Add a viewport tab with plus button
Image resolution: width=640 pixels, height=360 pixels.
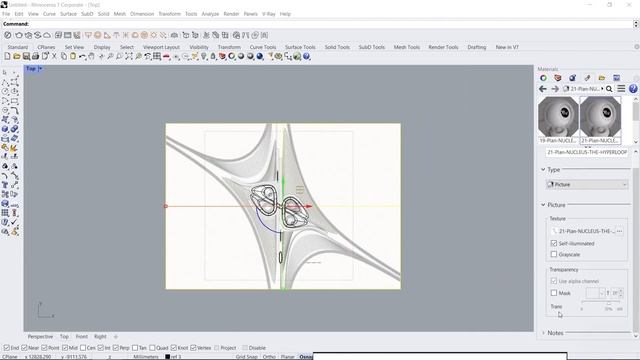(x=116, y=336)
